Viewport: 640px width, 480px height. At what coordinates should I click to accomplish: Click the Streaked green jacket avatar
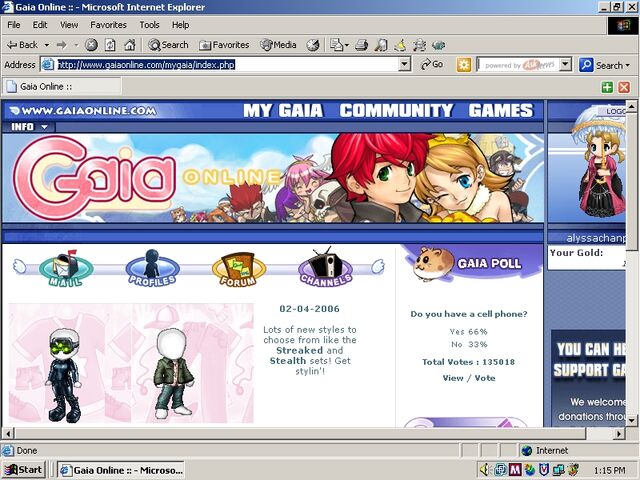click(x=173, y=373)
